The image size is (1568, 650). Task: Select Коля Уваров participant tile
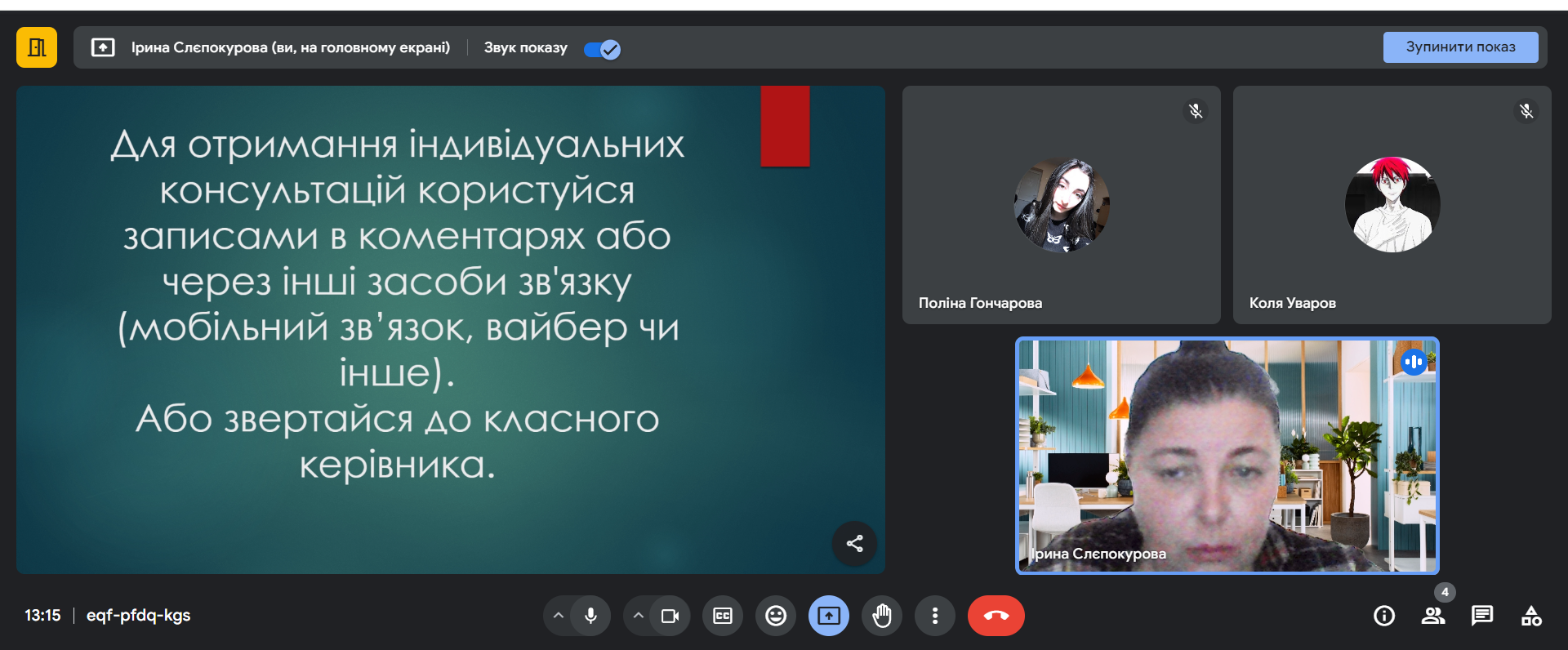(1392, 205)
